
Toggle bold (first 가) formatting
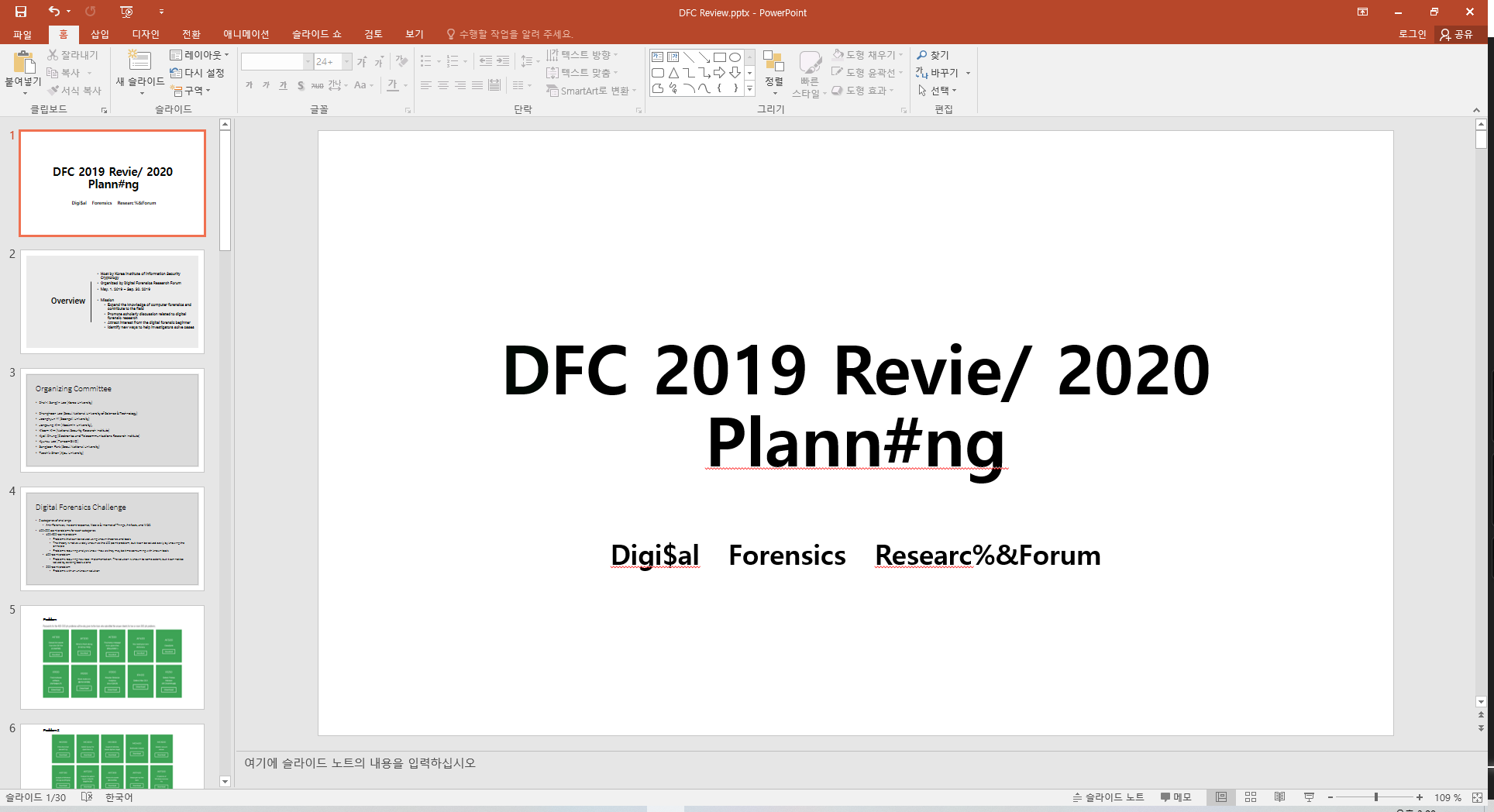pos(249,85)
